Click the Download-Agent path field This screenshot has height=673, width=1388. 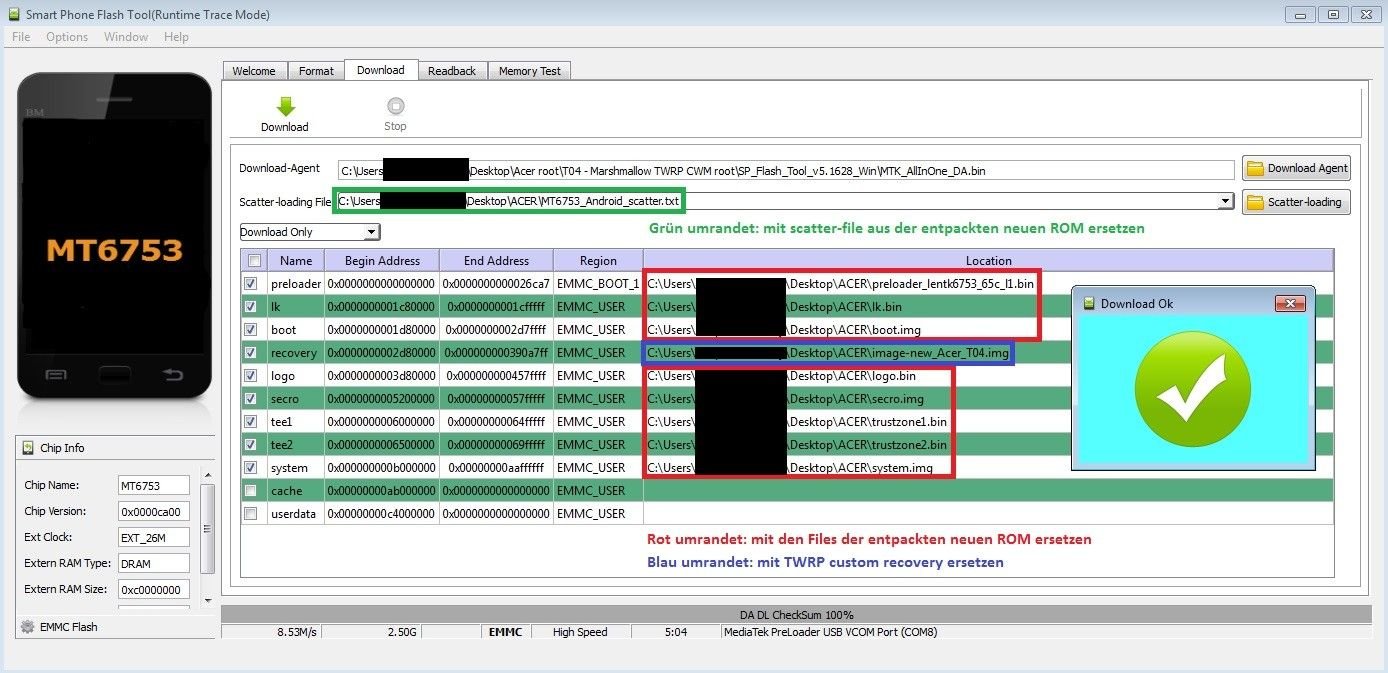point(786,171)
